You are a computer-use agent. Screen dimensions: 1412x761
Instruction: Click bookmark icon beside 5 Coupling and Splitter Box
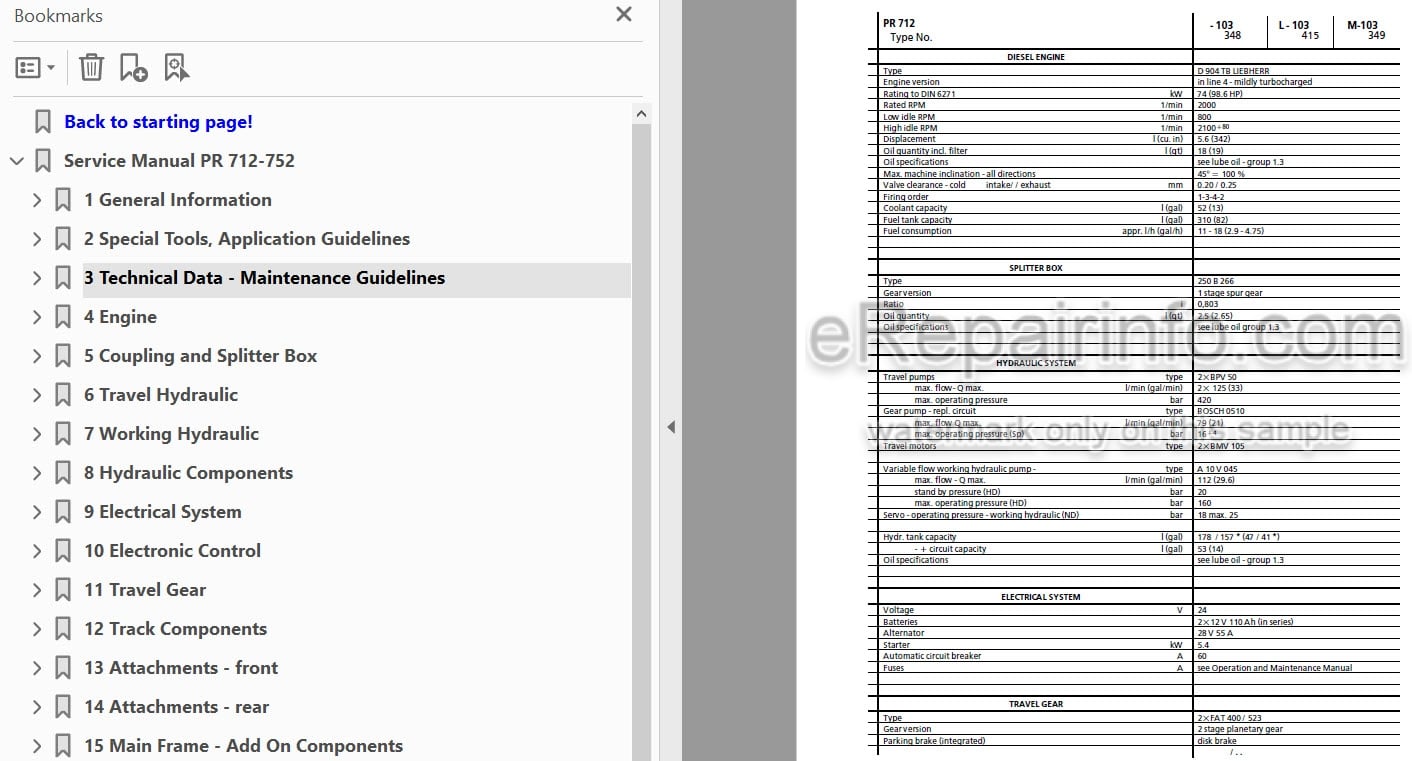pos(63,356)
